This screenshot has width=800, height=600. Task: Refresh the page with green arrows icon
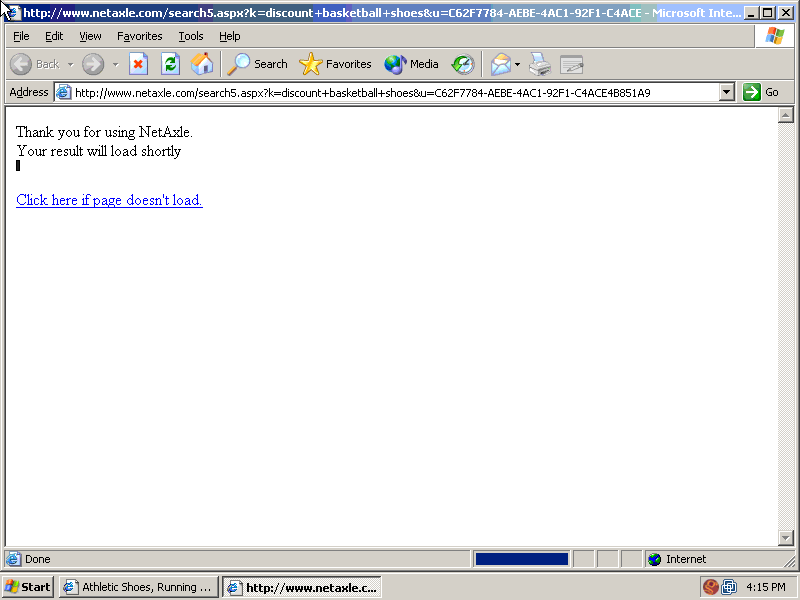170,64
